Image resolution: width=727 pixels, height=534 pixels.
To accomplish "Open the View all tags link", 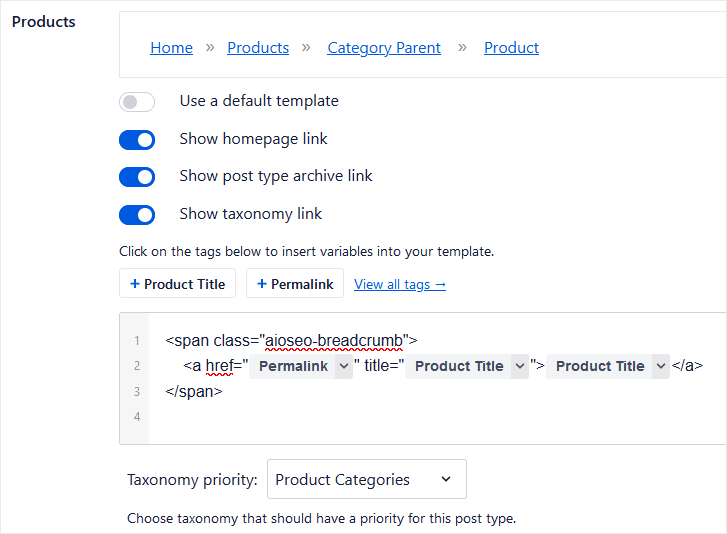I will (x=400, y=285).
